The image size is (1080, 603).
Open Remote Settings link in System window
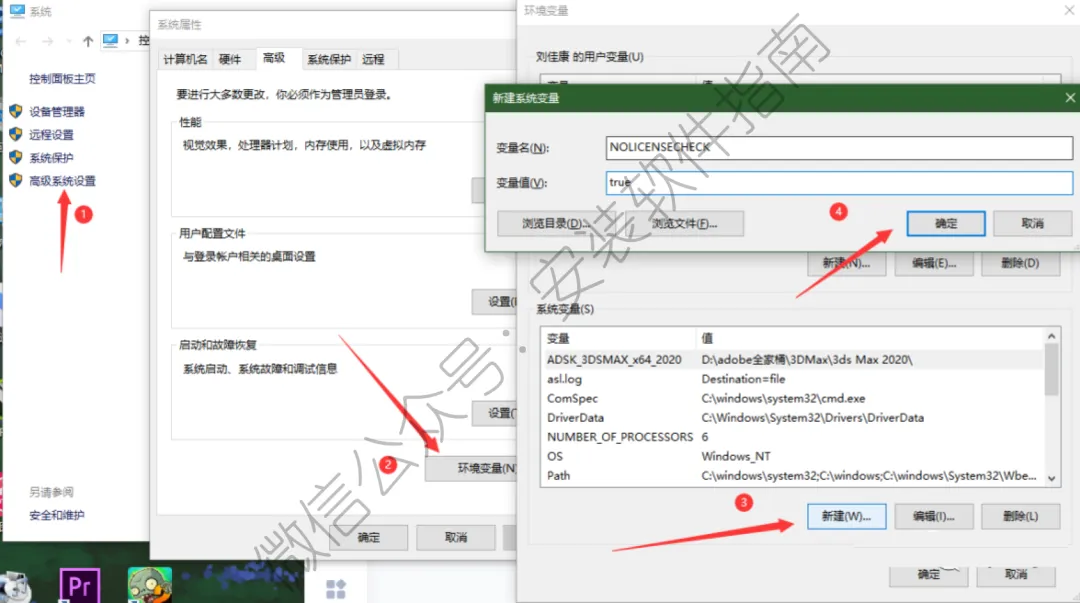click(x=51, y=134)
